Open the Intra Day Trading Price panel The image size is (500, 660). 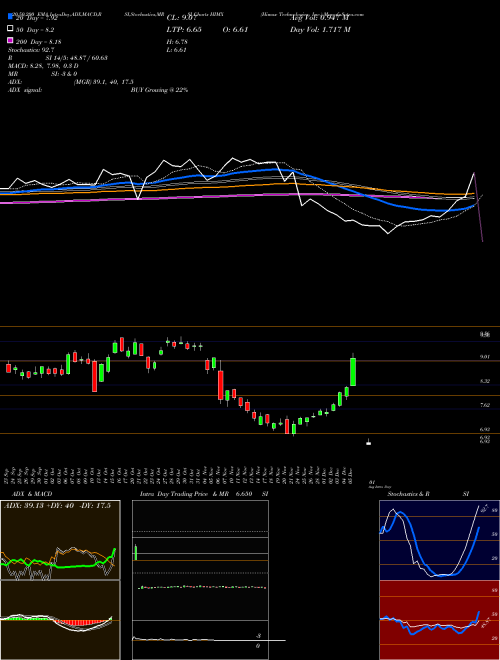pos(200,580)
